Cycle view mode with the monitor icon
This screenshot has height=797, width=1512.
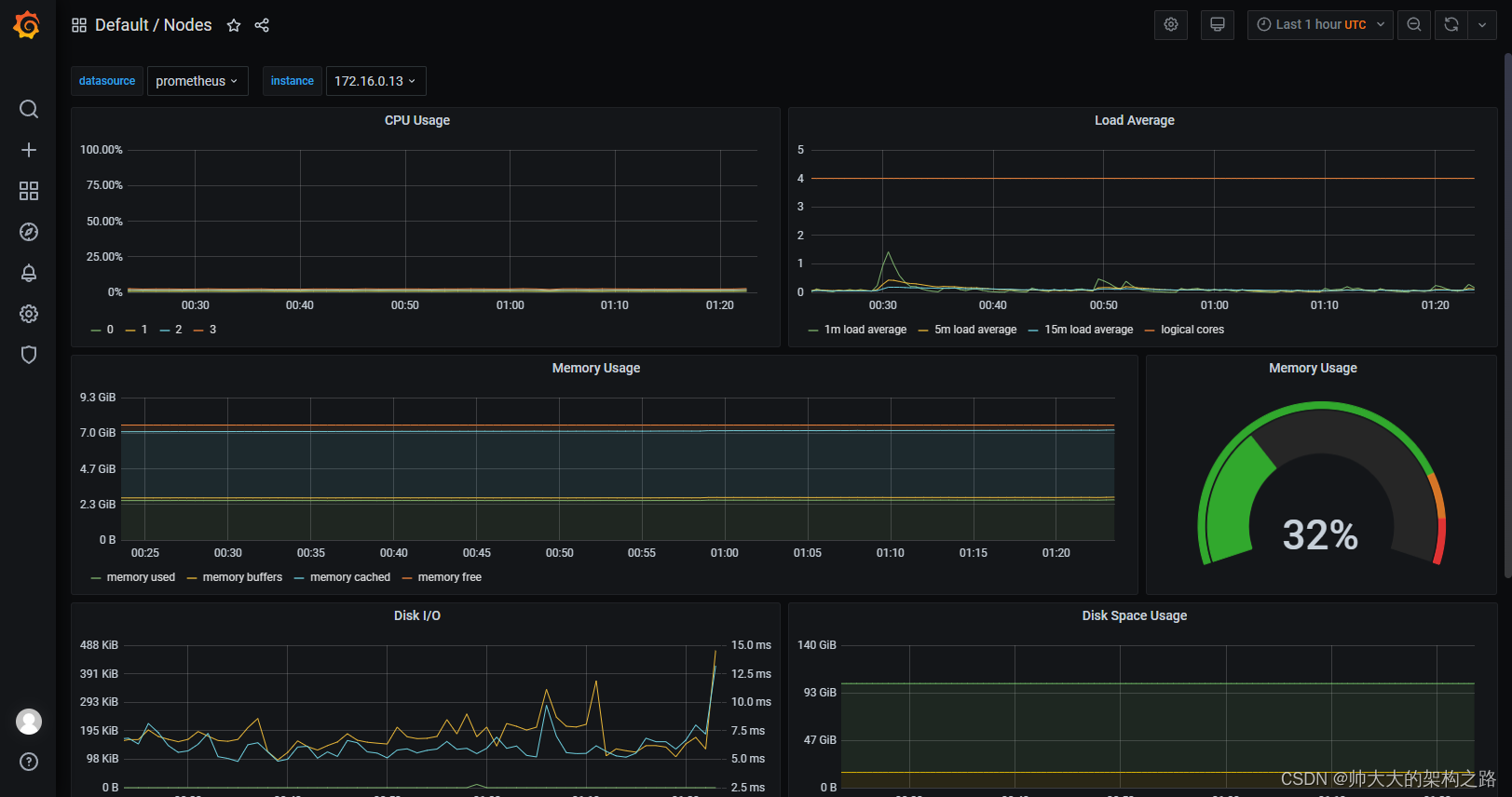(1218, 25)
